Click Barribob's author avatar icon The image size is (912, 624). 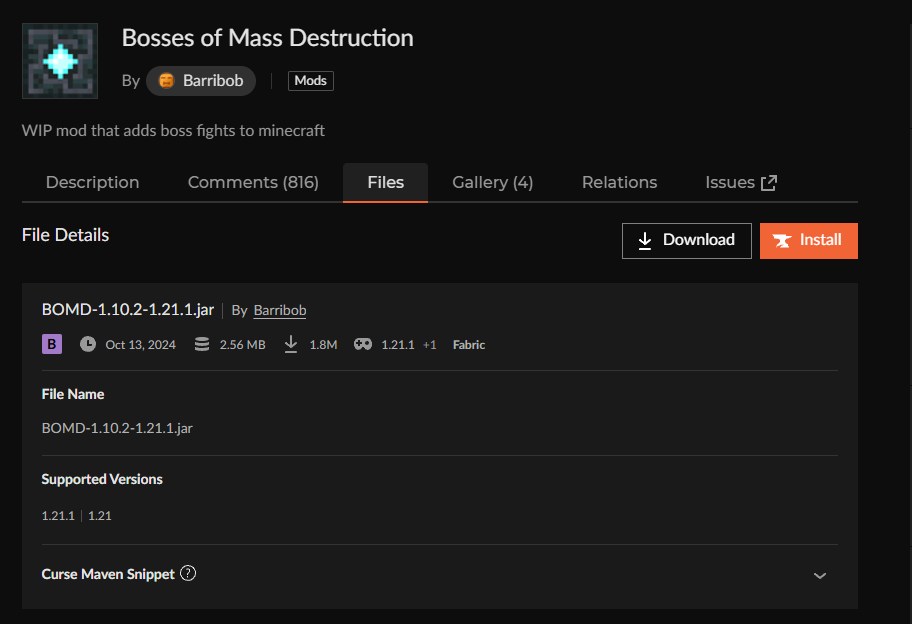(166, 81)
